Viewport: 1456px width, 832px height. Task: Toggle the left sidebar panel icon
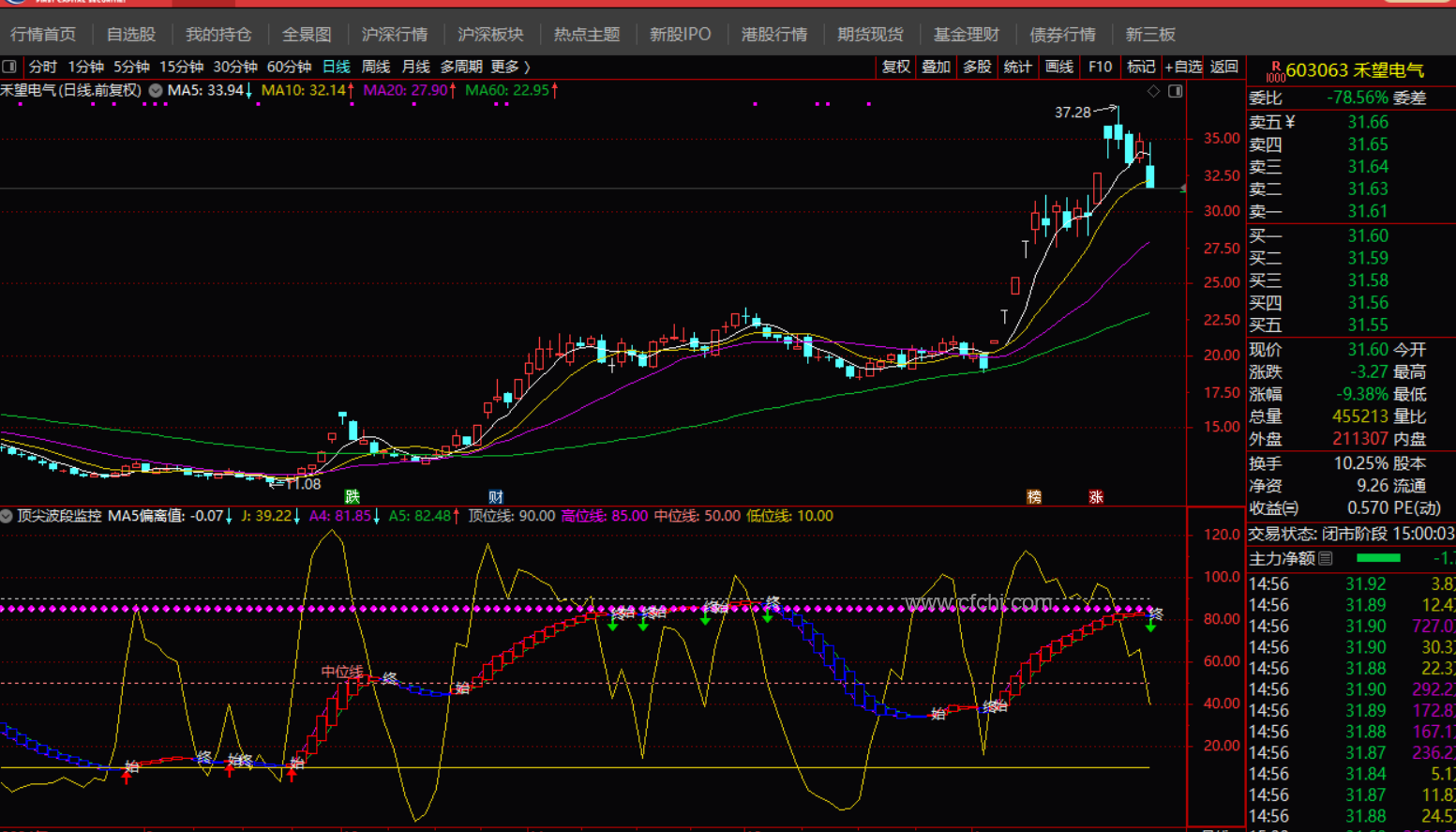pos(9,67)
